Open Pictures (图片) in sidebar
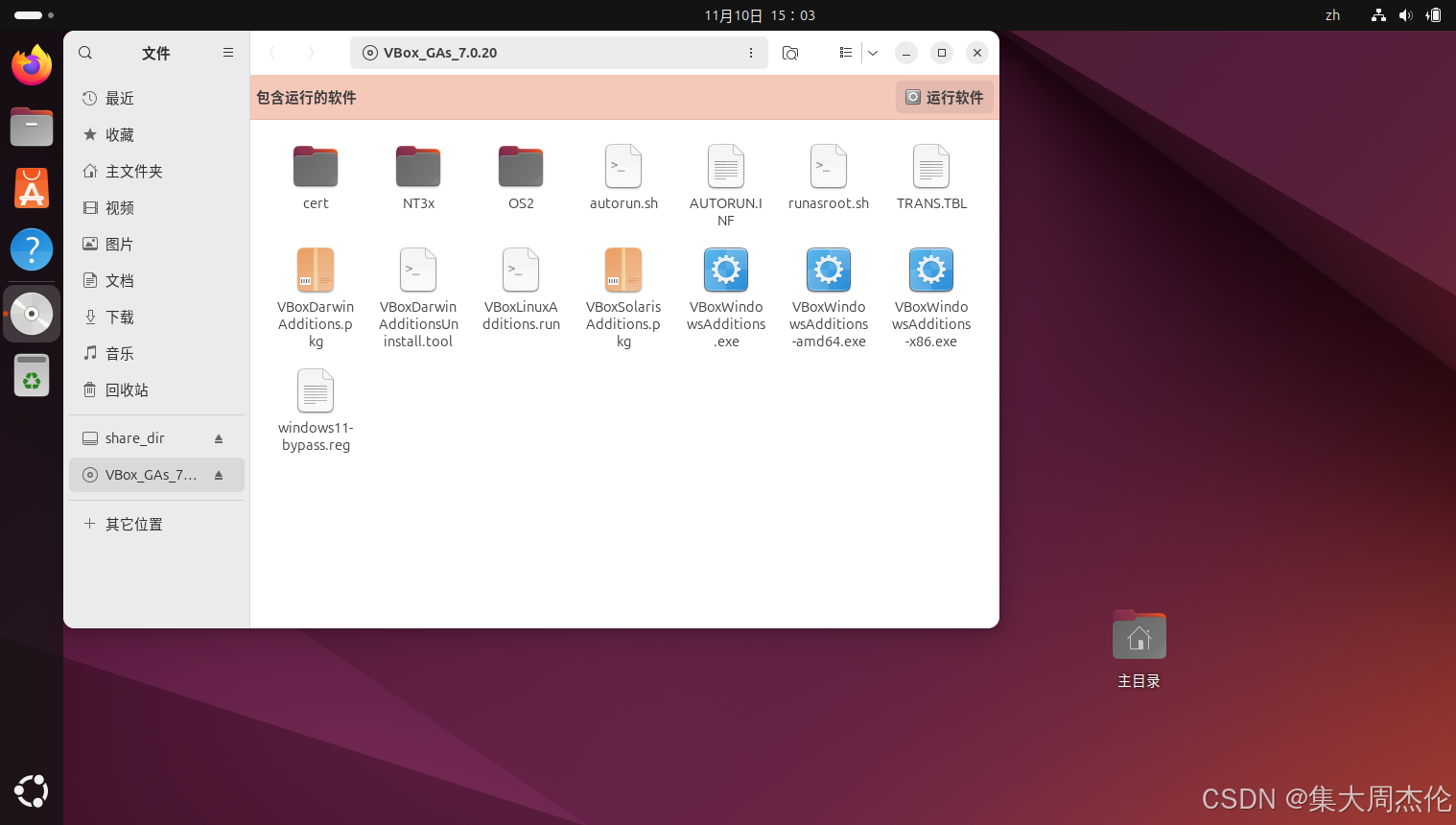 [x=156, y=245]
